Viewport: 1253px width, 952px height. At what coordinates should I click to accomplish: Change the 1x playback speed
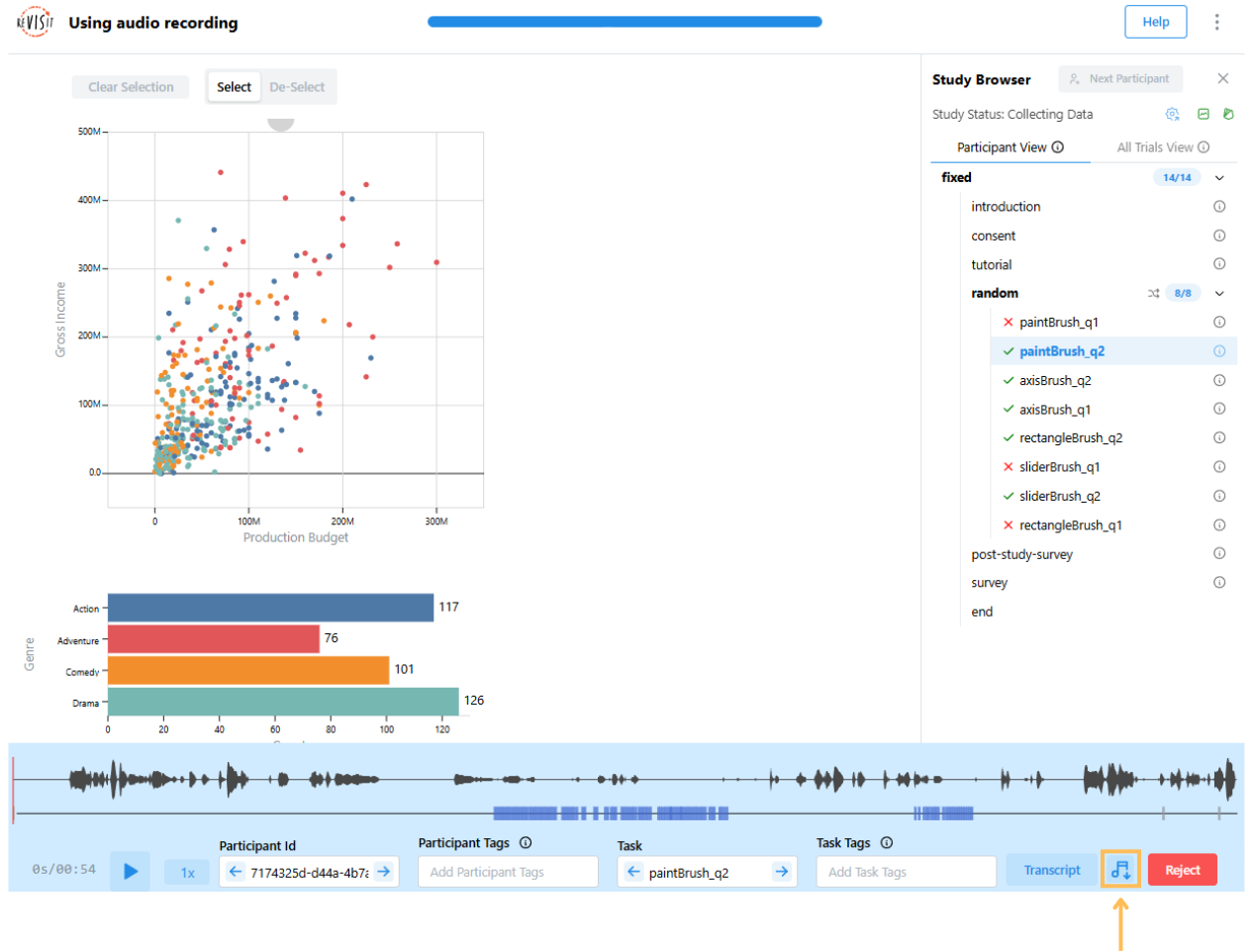click(187, 873)
